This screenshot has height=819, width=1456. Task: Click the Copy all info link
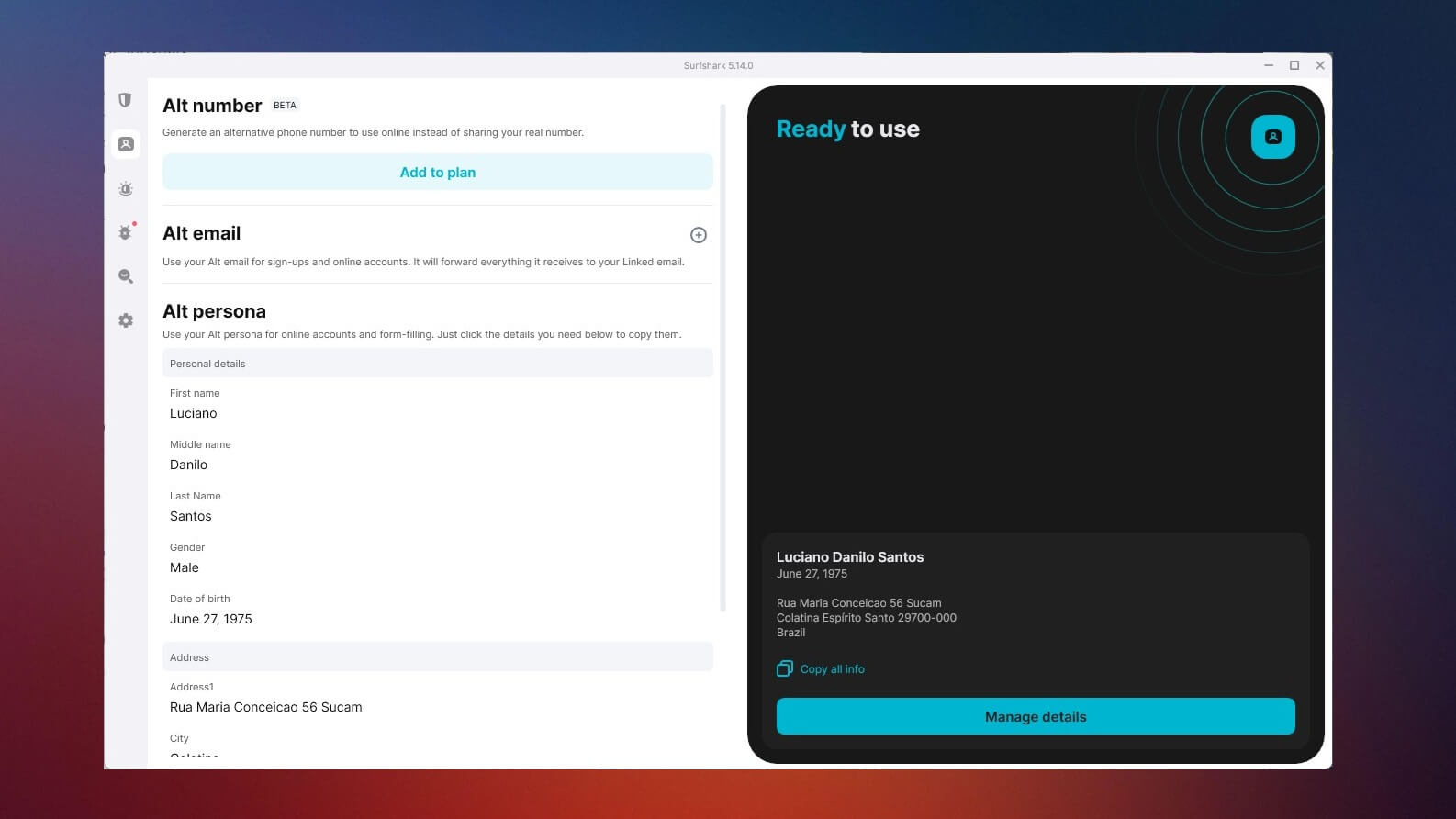[832, 669]
